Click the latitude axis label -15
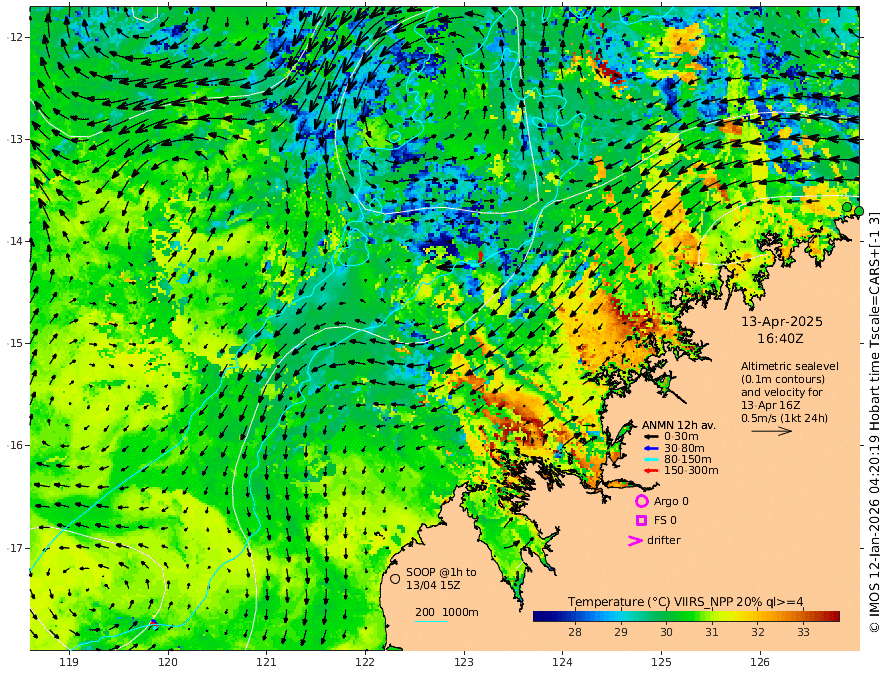This screenshot has width=880, height=680. point(15,343)
